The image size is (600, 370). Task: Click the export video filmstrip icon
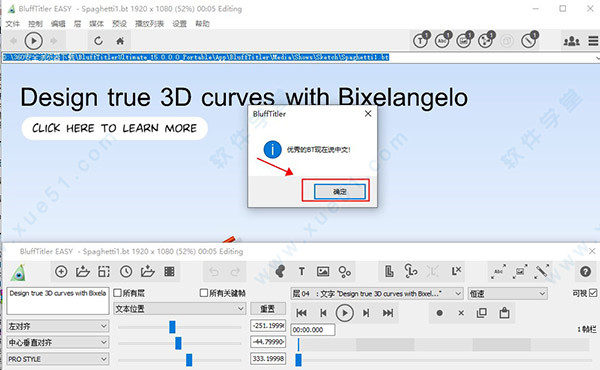tap(169, 272)
